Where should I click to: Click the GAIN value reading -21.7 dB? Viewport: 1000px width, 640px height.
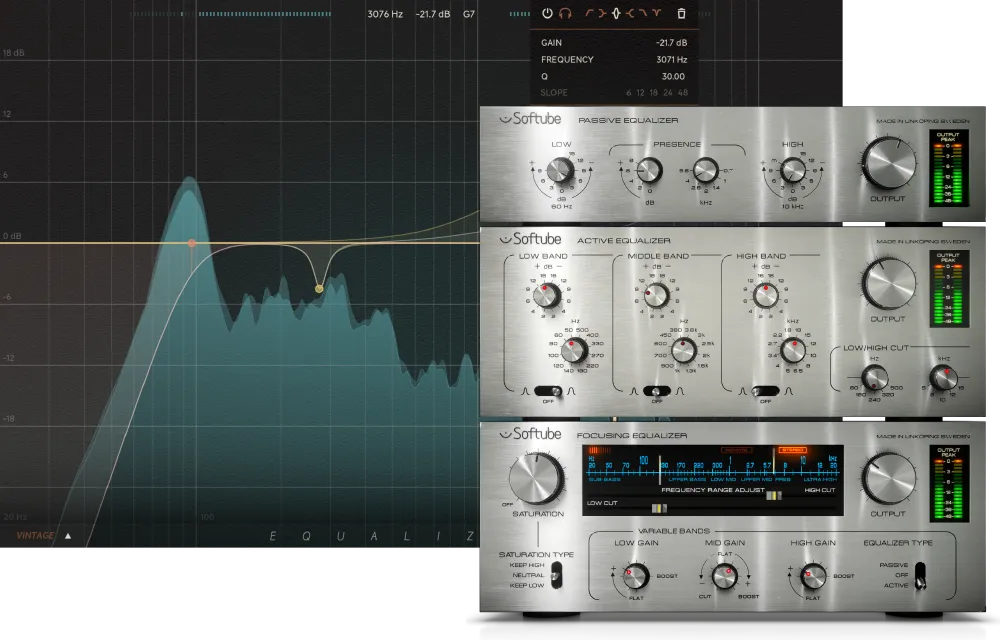tap(671, 42)
